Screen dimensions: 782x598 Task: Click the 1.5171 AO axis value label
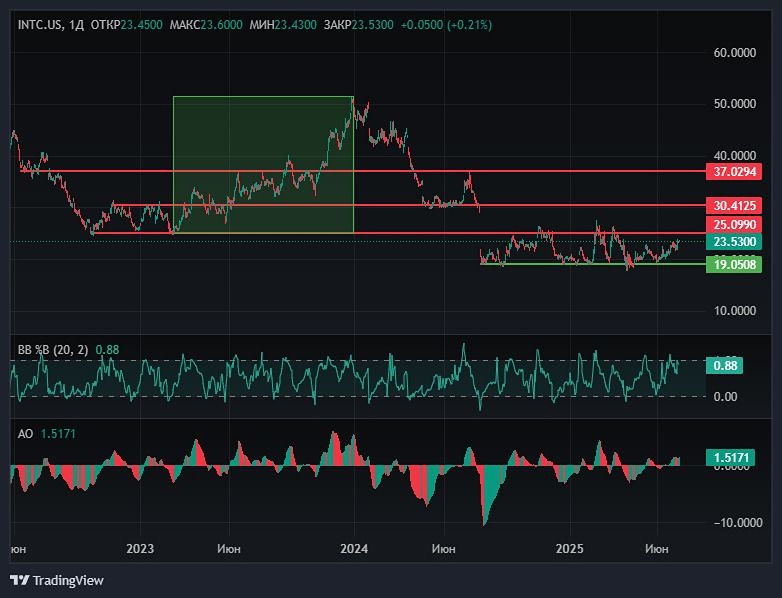(732, 457)
